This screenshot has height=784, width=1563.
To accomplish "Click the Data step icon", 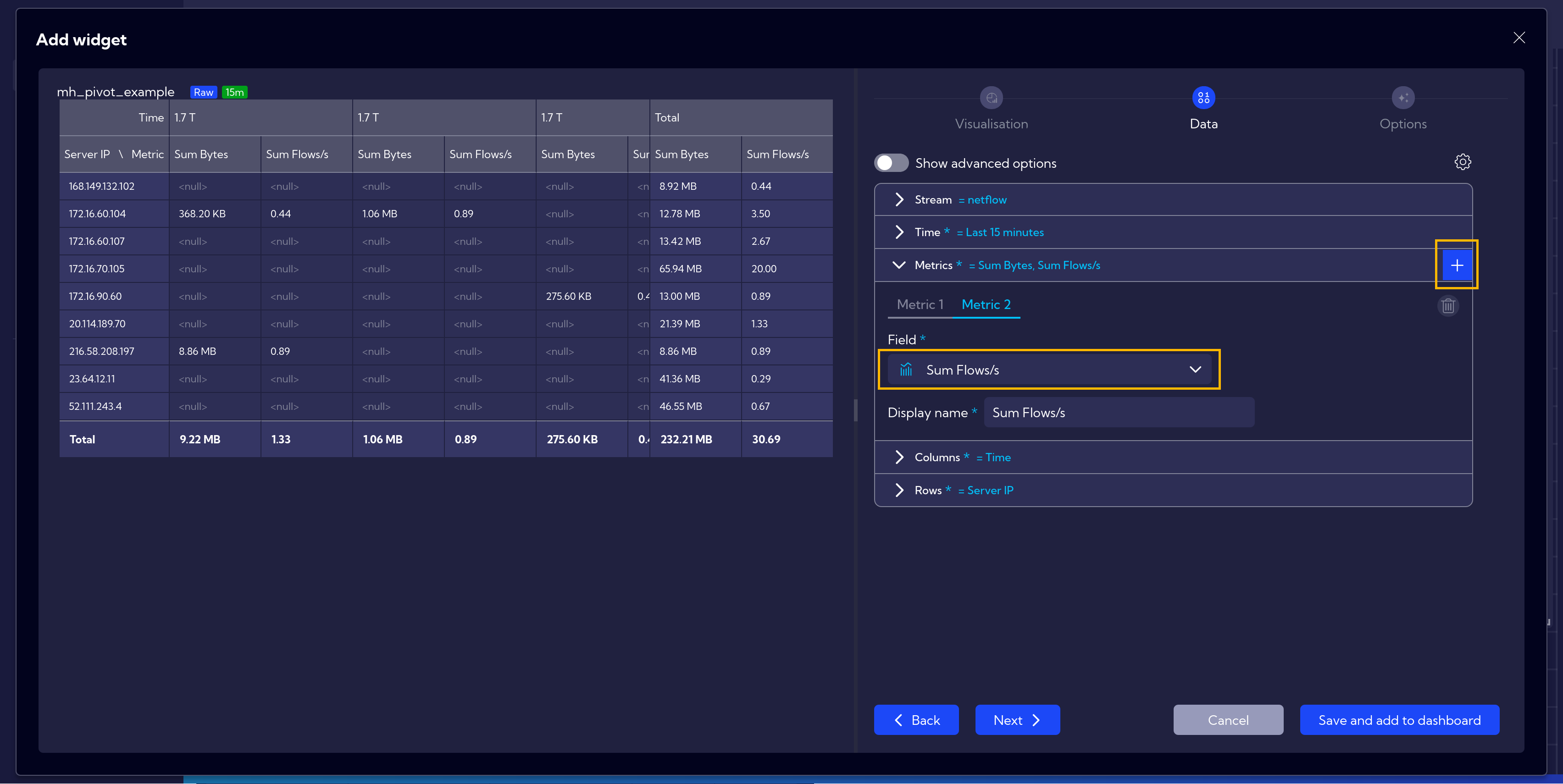I will click(1203, 98).
